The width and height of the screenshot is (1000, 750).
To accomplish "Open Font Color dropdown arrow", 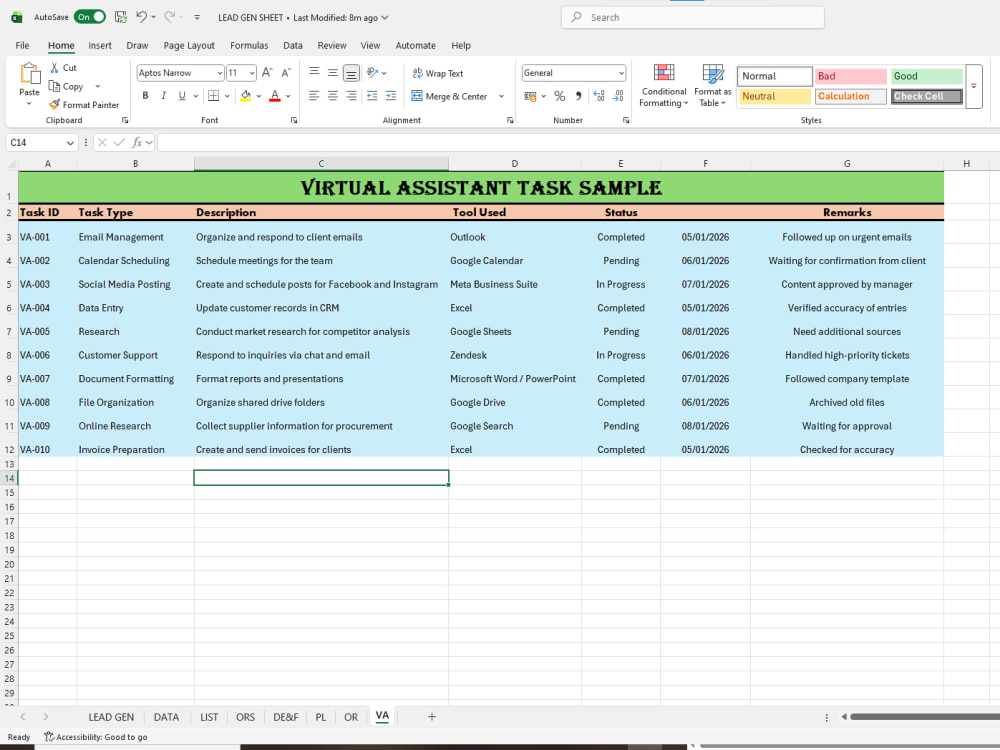I will click(x=288, y=96).
